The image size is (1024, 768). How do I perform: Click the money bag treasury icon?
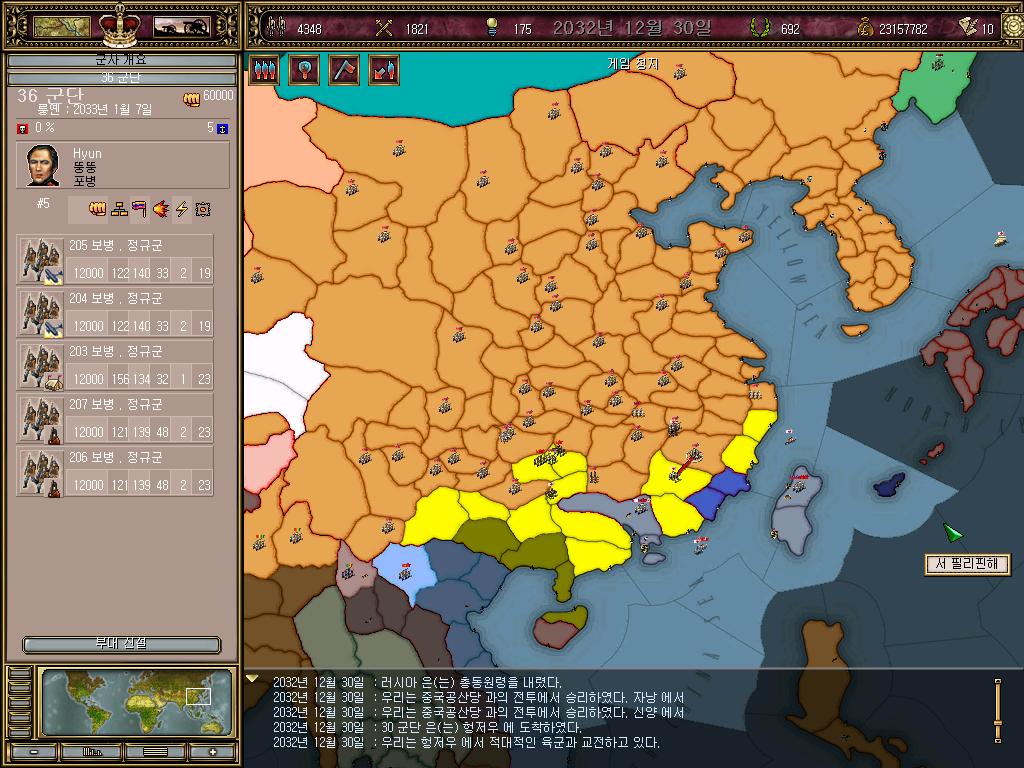click(x=865, y=27)
